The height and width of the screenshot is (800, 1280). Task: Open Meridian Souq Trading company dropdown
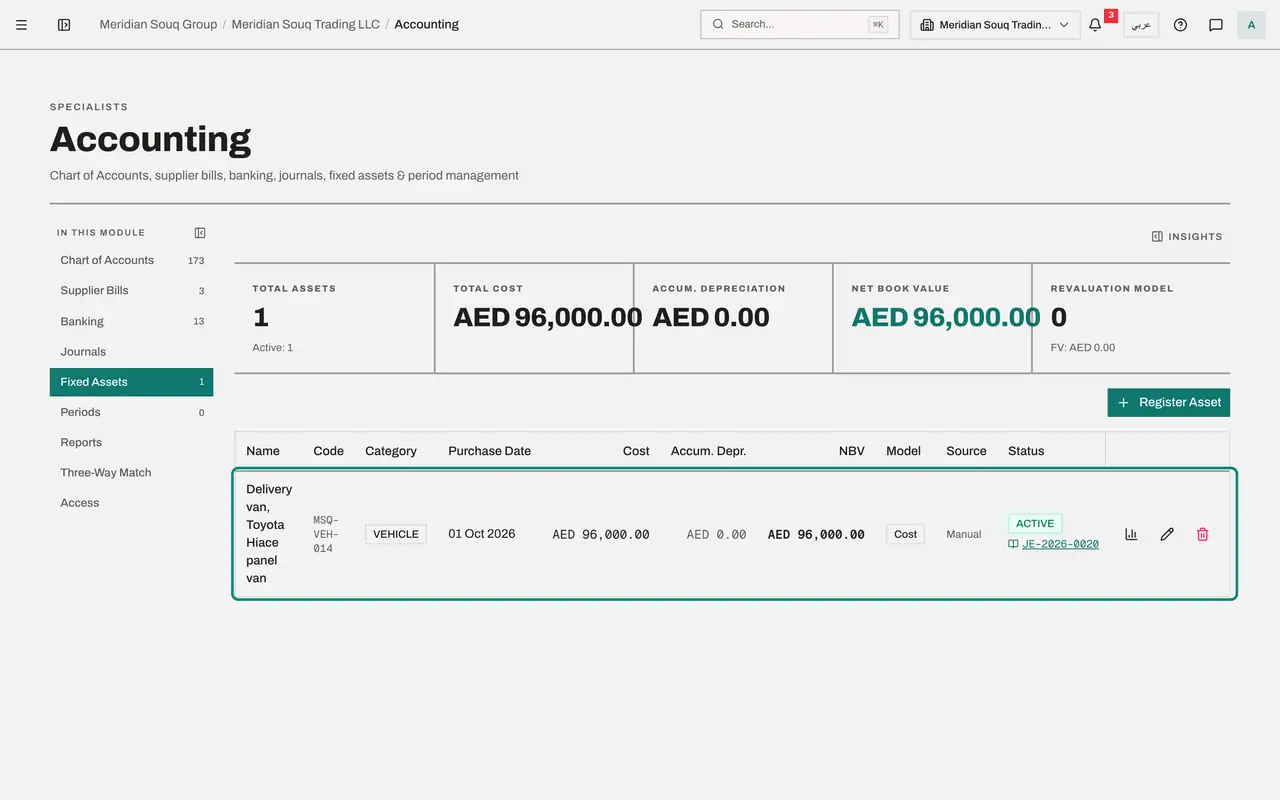995,25
